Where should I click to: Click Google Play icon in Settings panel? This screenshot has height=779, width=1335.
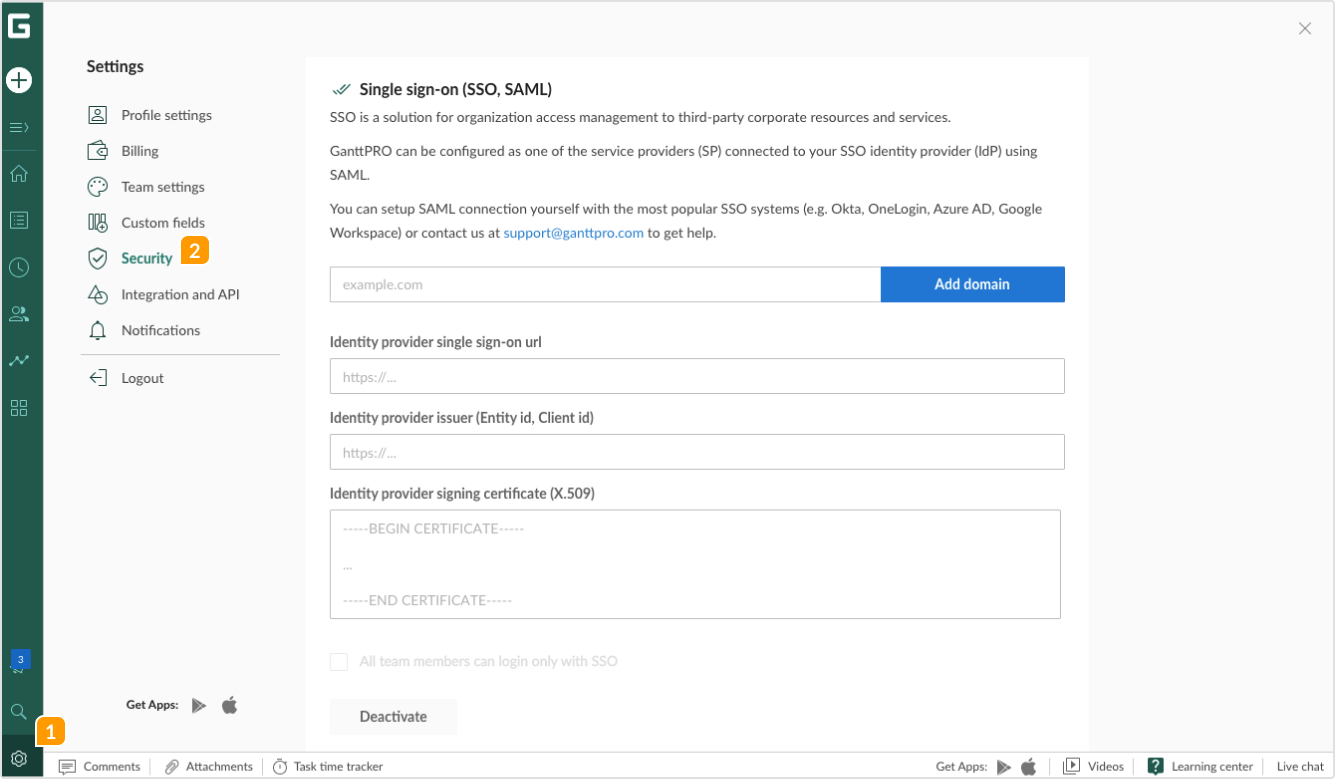(199, 705)
